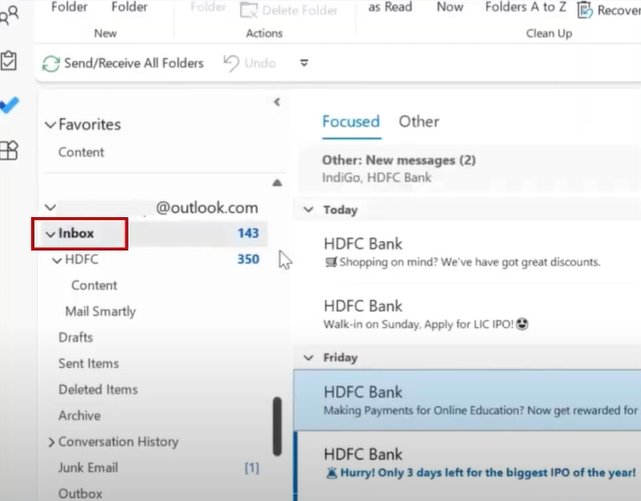
Task: Open the People contacts icon in sidebar
Action: [x=9, y=16]
